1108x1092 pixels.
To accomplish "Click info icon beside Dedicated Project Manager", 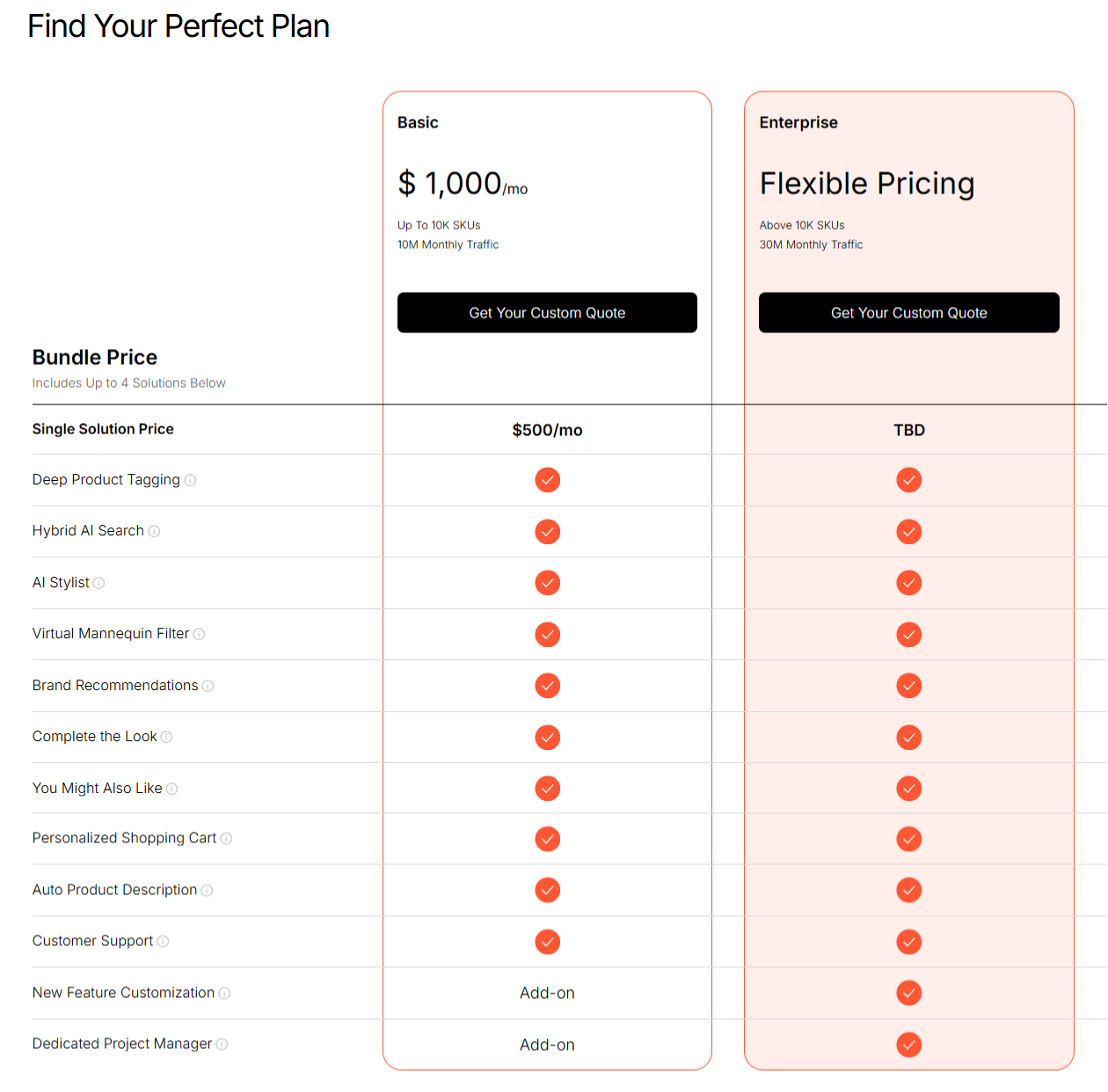I will (222, 1045).
